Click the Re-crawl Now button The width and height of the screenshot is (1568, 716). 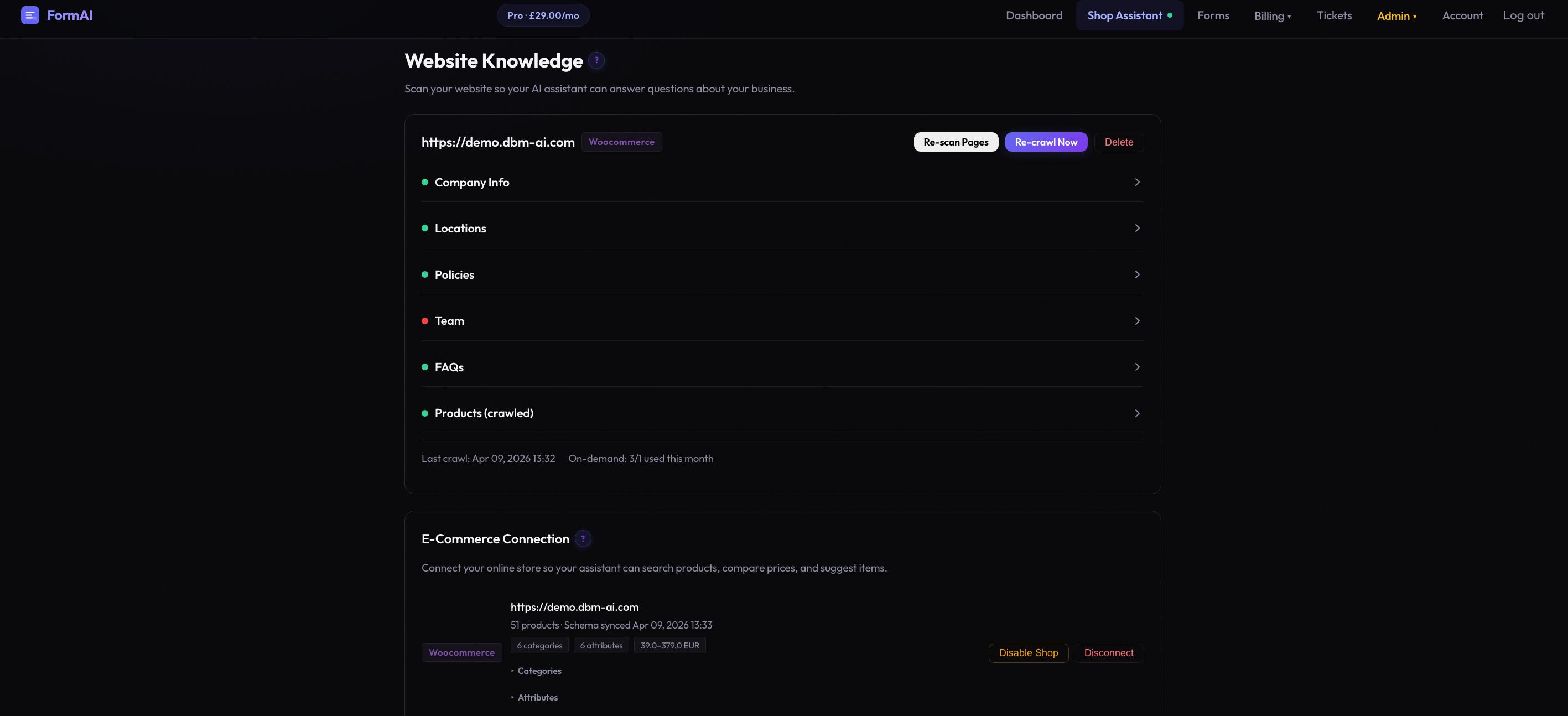pyautogui.click(x=1046, y=141)
